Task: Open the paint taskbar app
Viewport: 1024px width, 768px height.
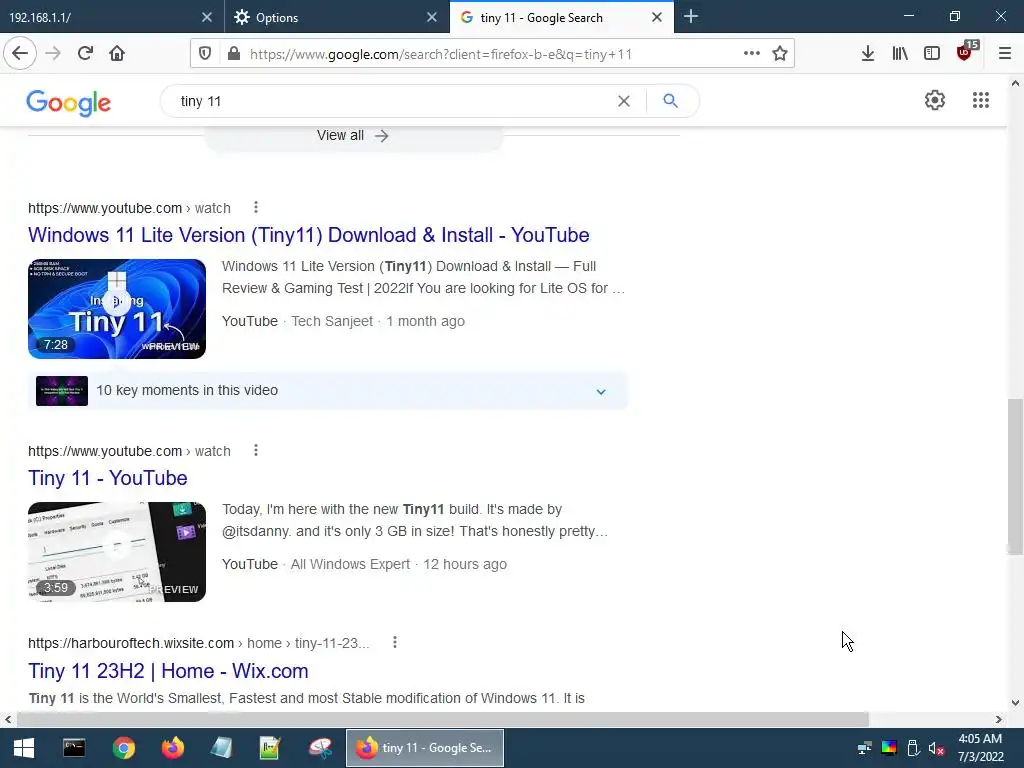Action: 320,748
